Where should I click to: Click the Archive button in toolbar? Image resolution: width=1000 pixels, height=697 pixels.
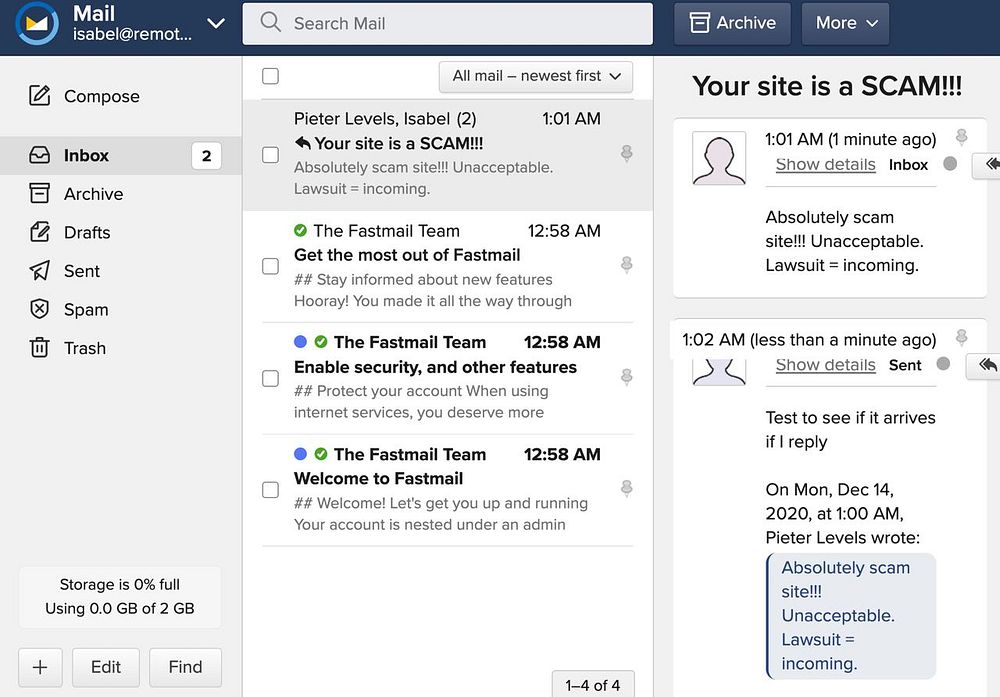[x=732, y=23]
